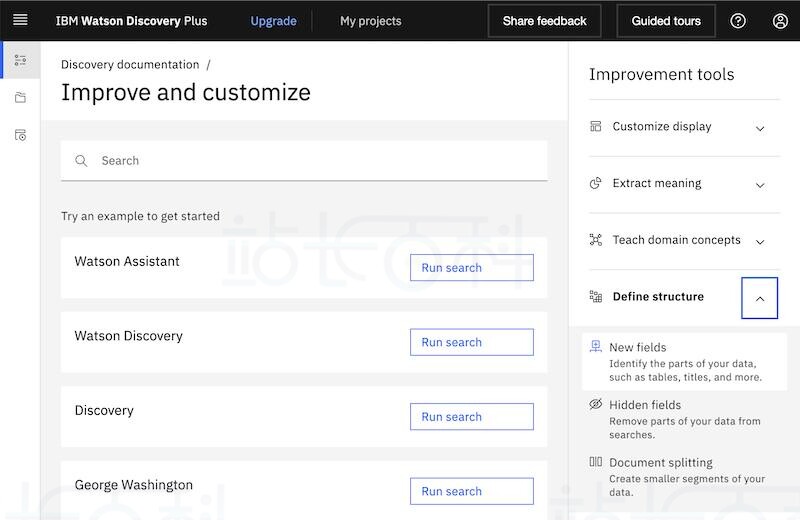Screen dimensions: 800x520
Task: Select the Customize display label
Action: tap(662, 127)
